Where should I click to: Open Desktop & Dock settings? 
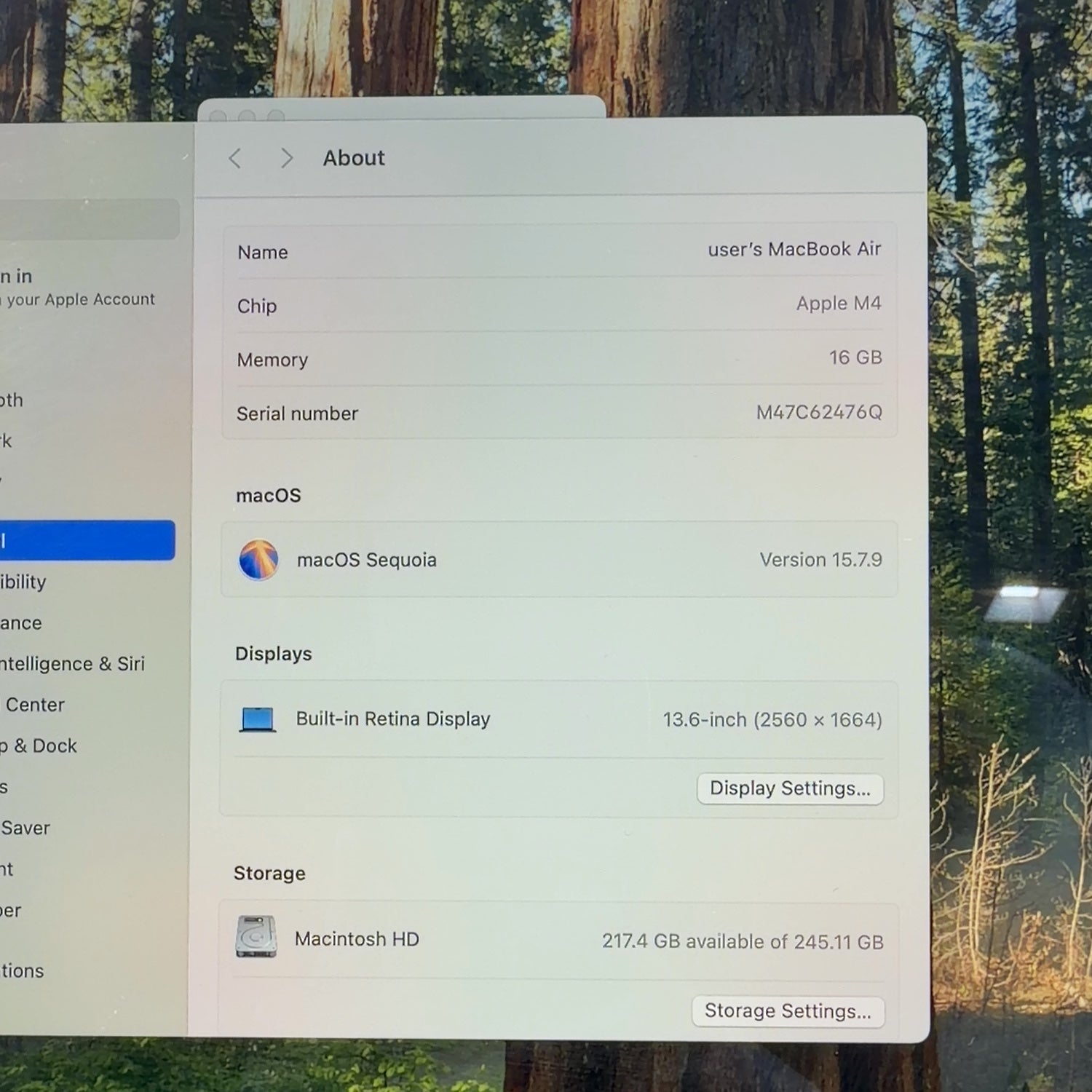[39, 746]
